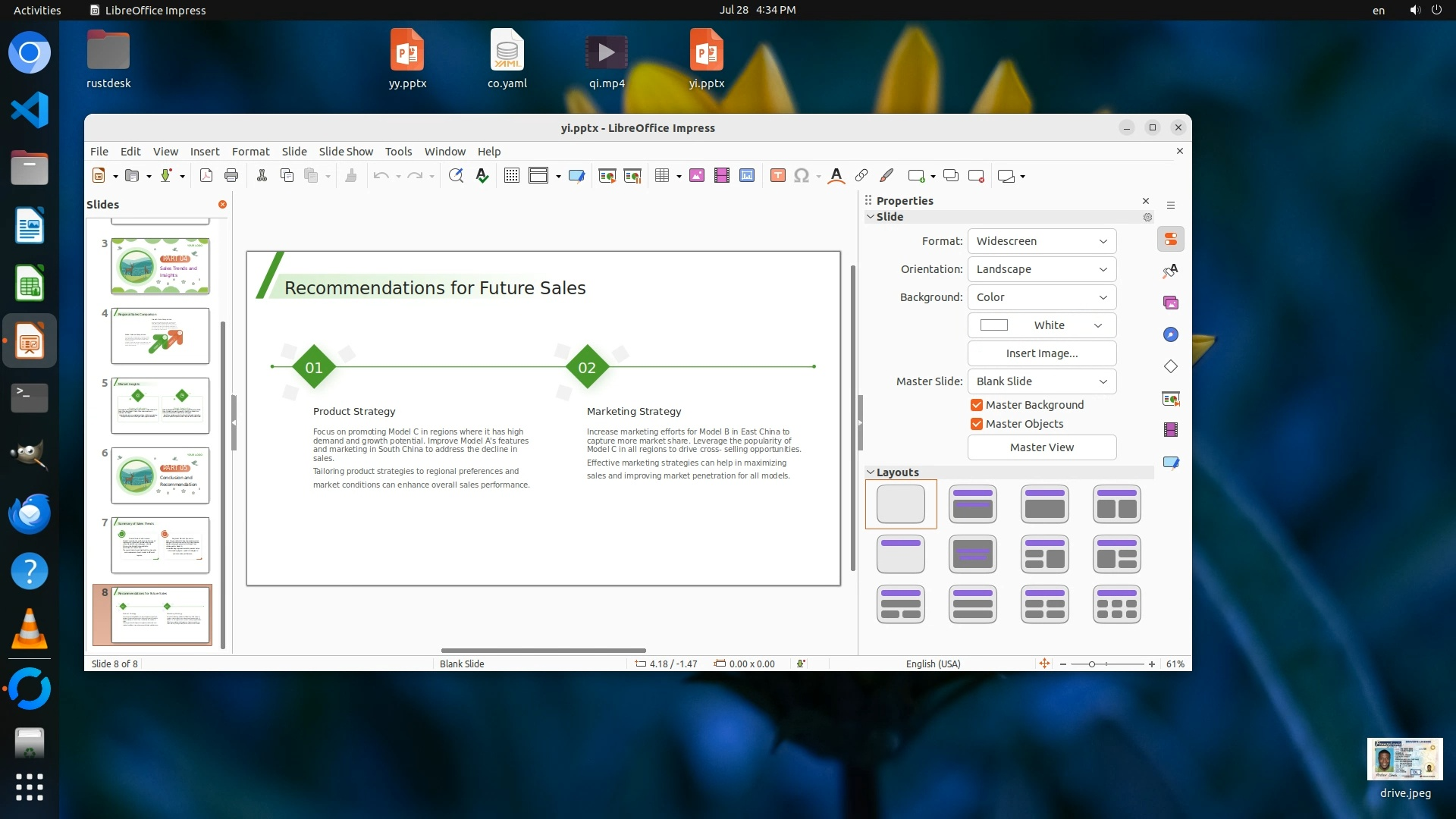Open the Slide Show menu
Screen dimensions: 1456x819
(x=346, y=152)
